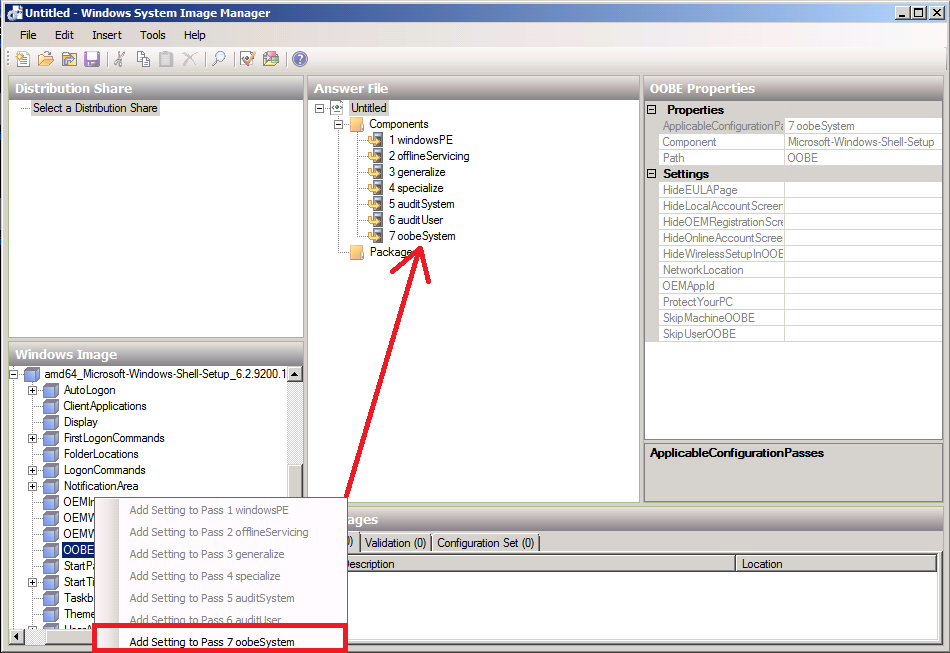Click the SkipMachineOOBE value field

tap(863, 318)
